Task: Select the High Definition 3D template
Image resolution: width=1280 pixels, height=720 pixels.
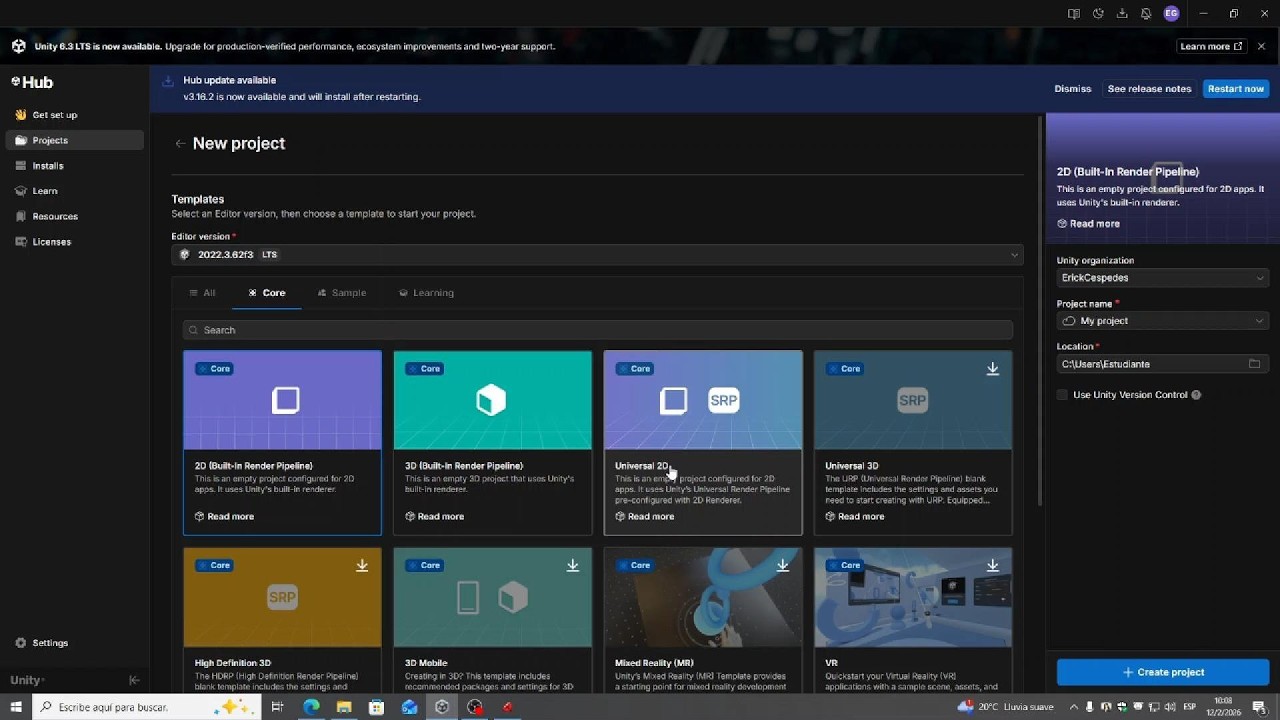Action: pyautogui.click(x=282, y=620)
